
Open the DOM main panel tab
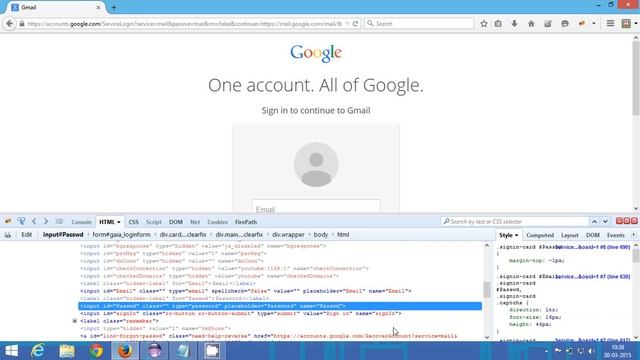tap(176, 222)
